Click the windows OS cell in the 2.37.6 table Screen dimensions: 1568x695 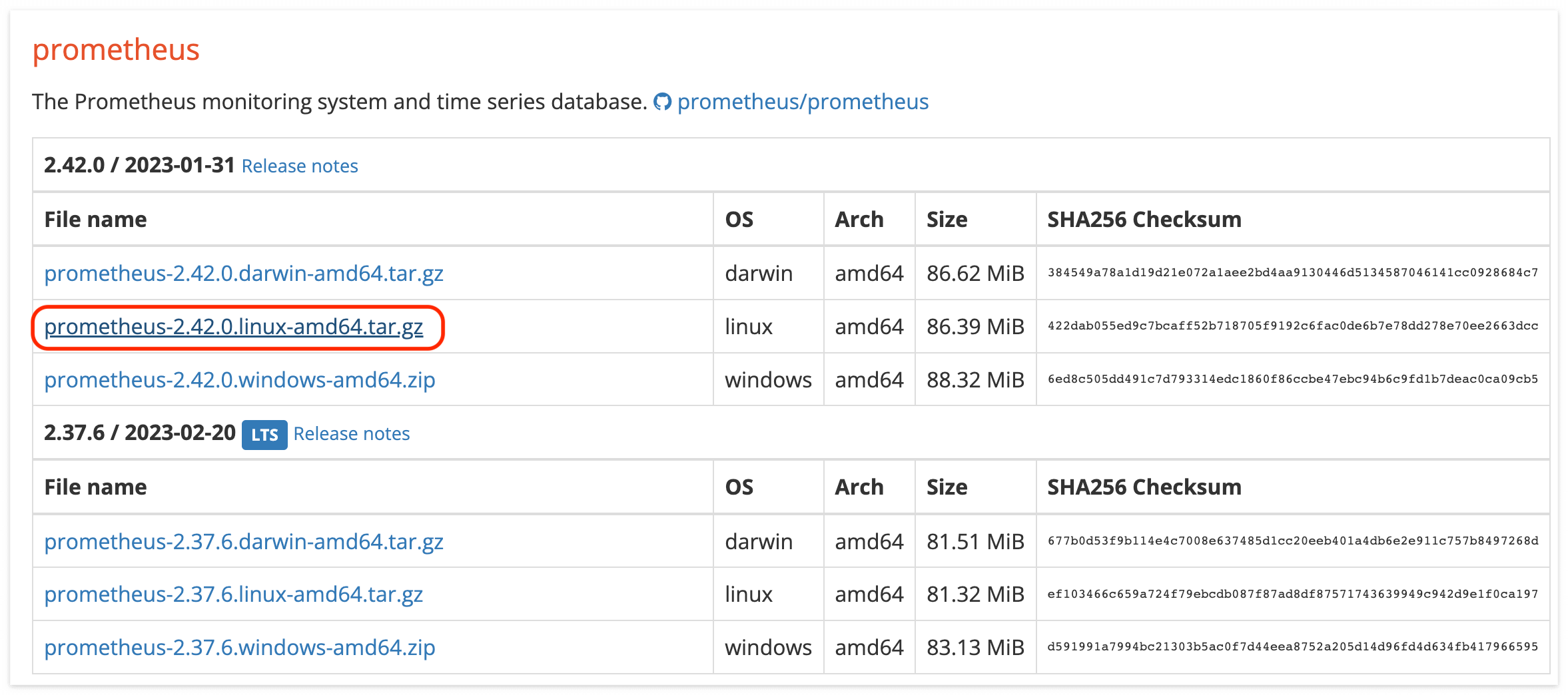pos(768,647)
